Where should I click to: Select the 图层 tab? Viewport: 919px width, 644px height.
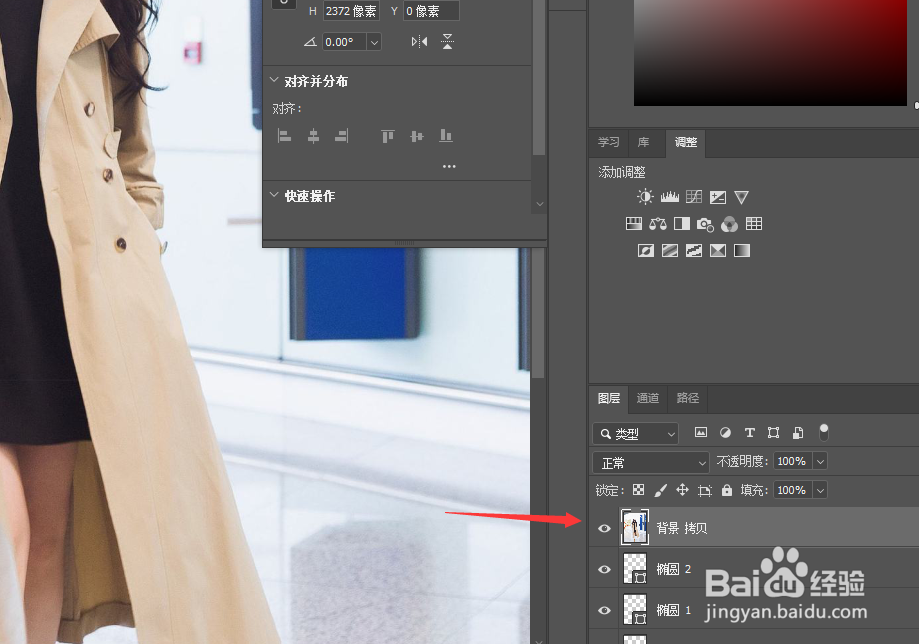tap(608, 398)
